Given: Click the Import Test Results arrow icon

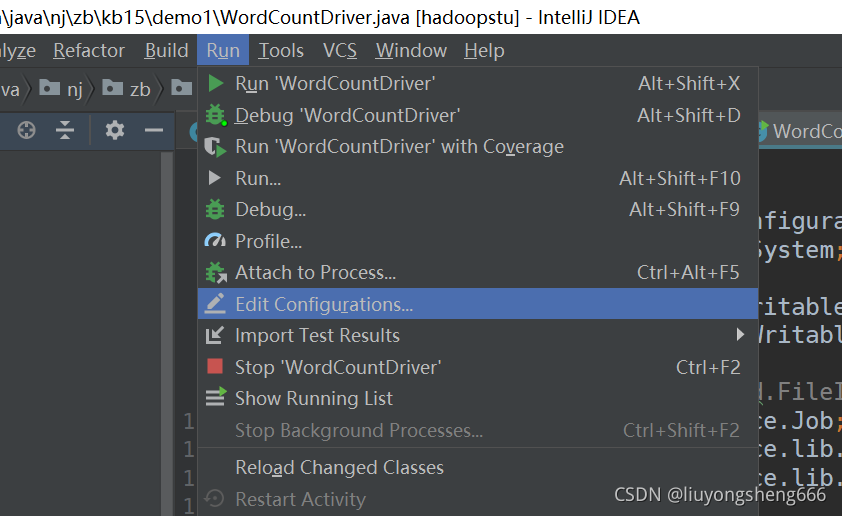Looking at the screenshot, I should [215, 336].
